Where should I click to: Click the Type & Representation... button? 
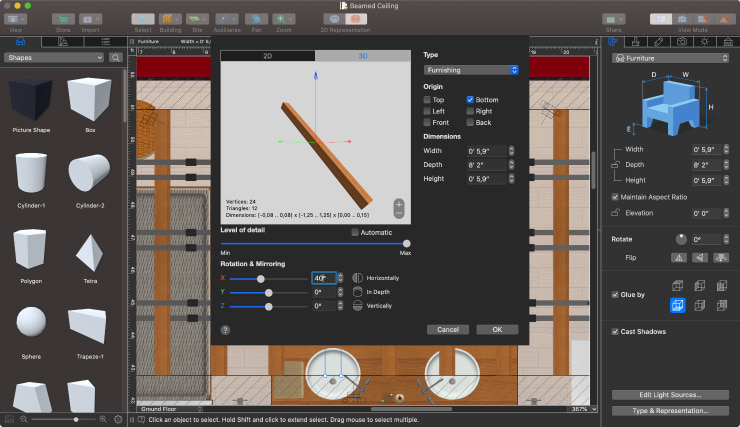point(670,411)
